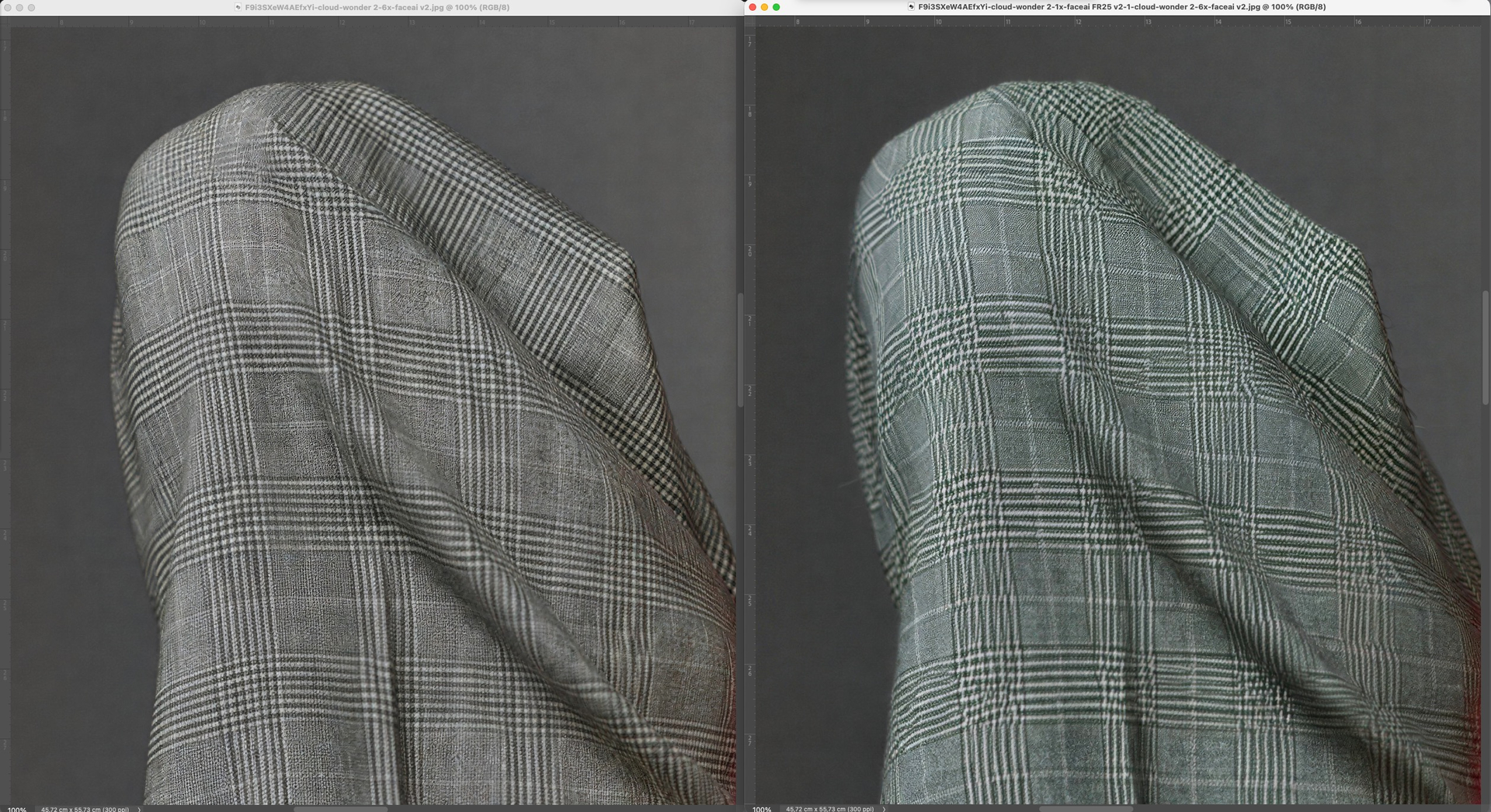The image size is (1491, 812).
Task: Expand the status bar arrow in left window
Action: (x=139, y=809)
